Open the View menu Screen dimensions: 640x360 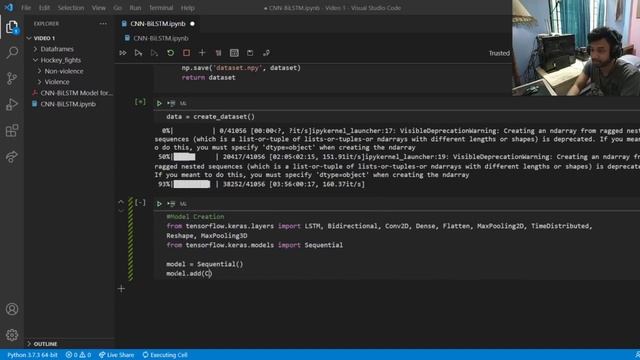pos(98,8)
